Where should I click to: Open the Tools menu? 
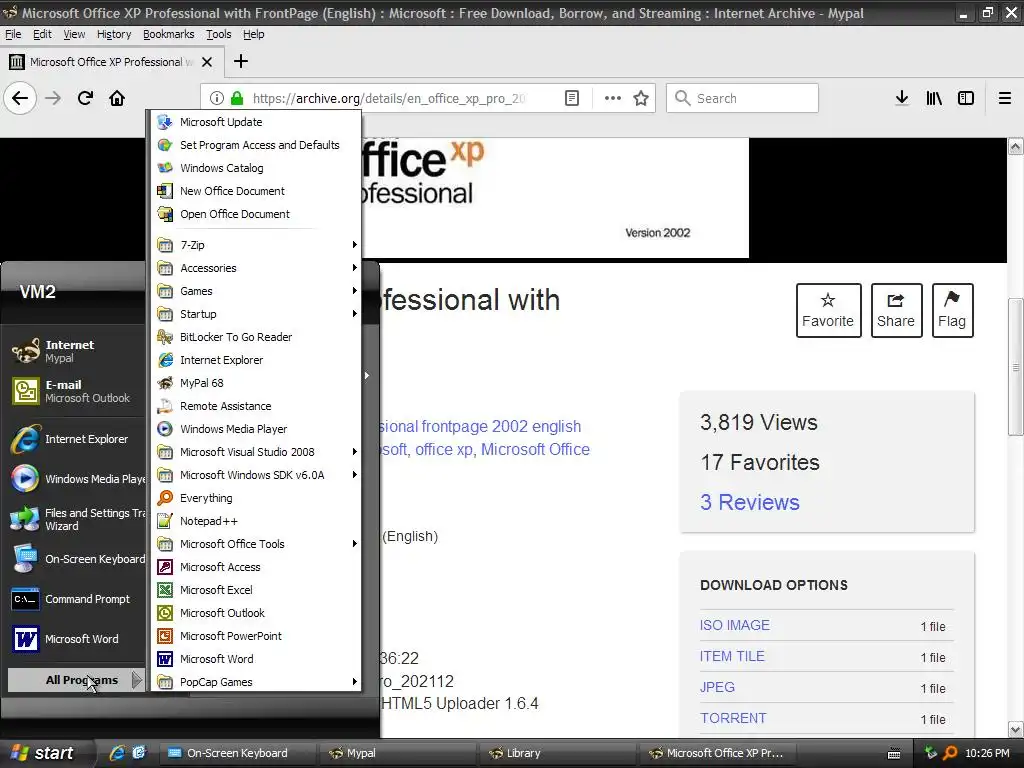click(x=219, y=35)
